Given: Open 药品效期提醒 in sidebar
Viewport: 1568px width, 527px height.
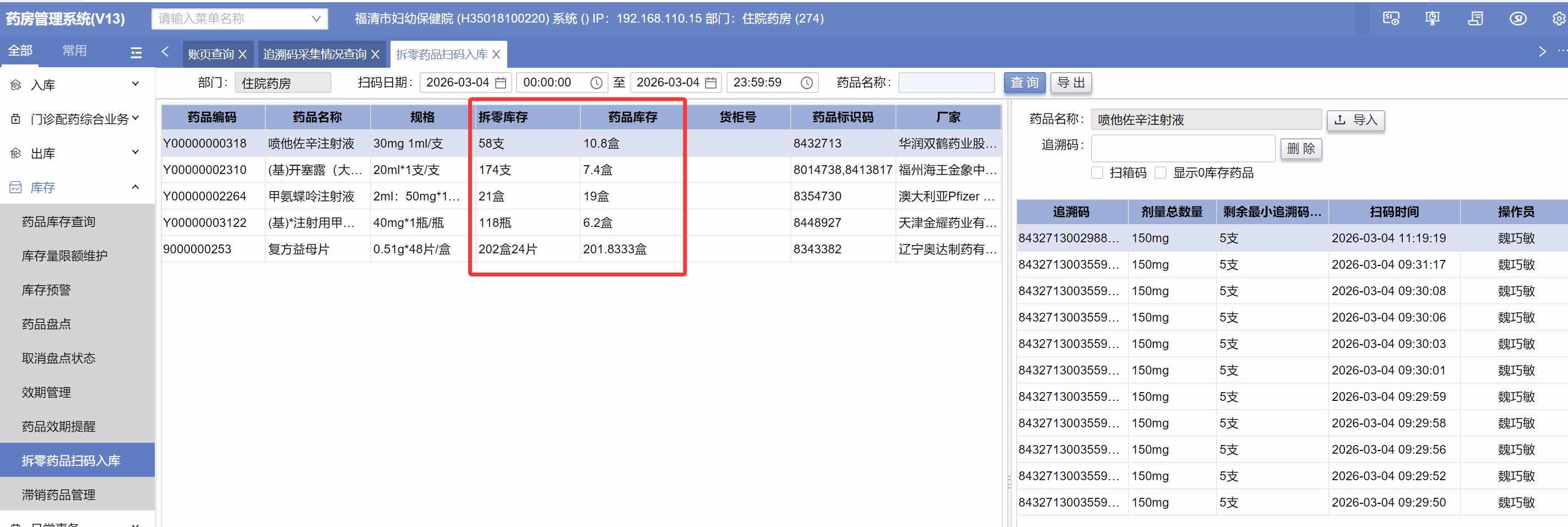Looking at the screenshot, I should [x=77, y=426].
